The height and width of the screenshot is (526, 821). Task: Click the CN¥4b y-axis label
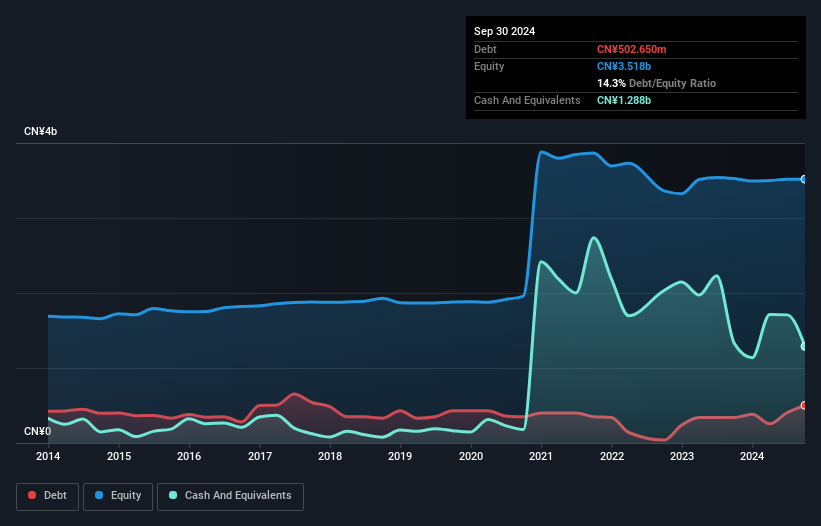click(x=40, y=131)
